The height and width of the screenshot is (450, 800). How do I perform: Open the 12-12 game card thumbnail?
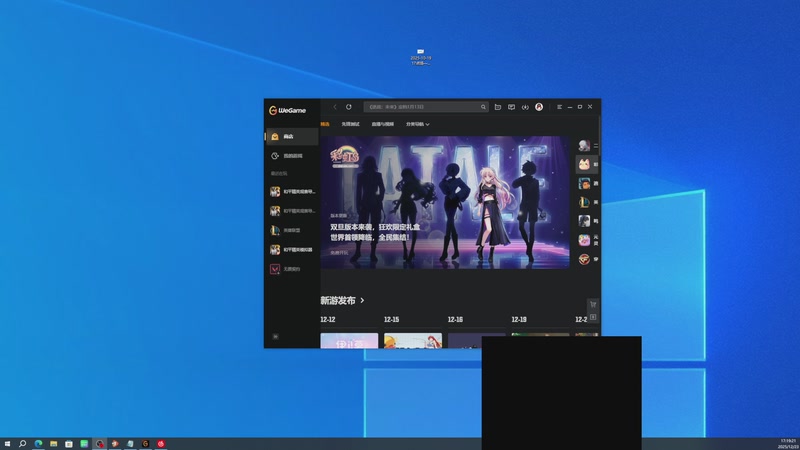click(x=349, y=341)
